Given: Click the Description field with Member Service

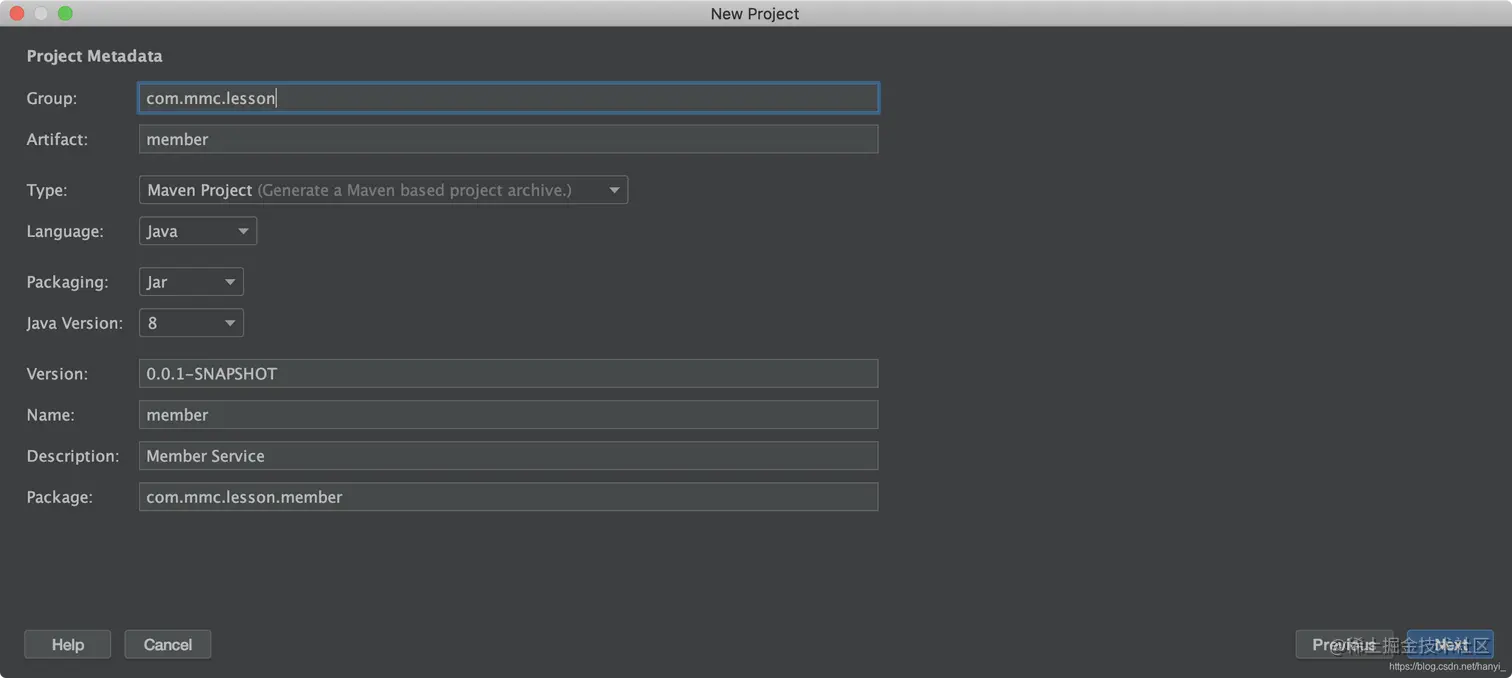Looking at the screenshot, I should [x=508, y=455].
